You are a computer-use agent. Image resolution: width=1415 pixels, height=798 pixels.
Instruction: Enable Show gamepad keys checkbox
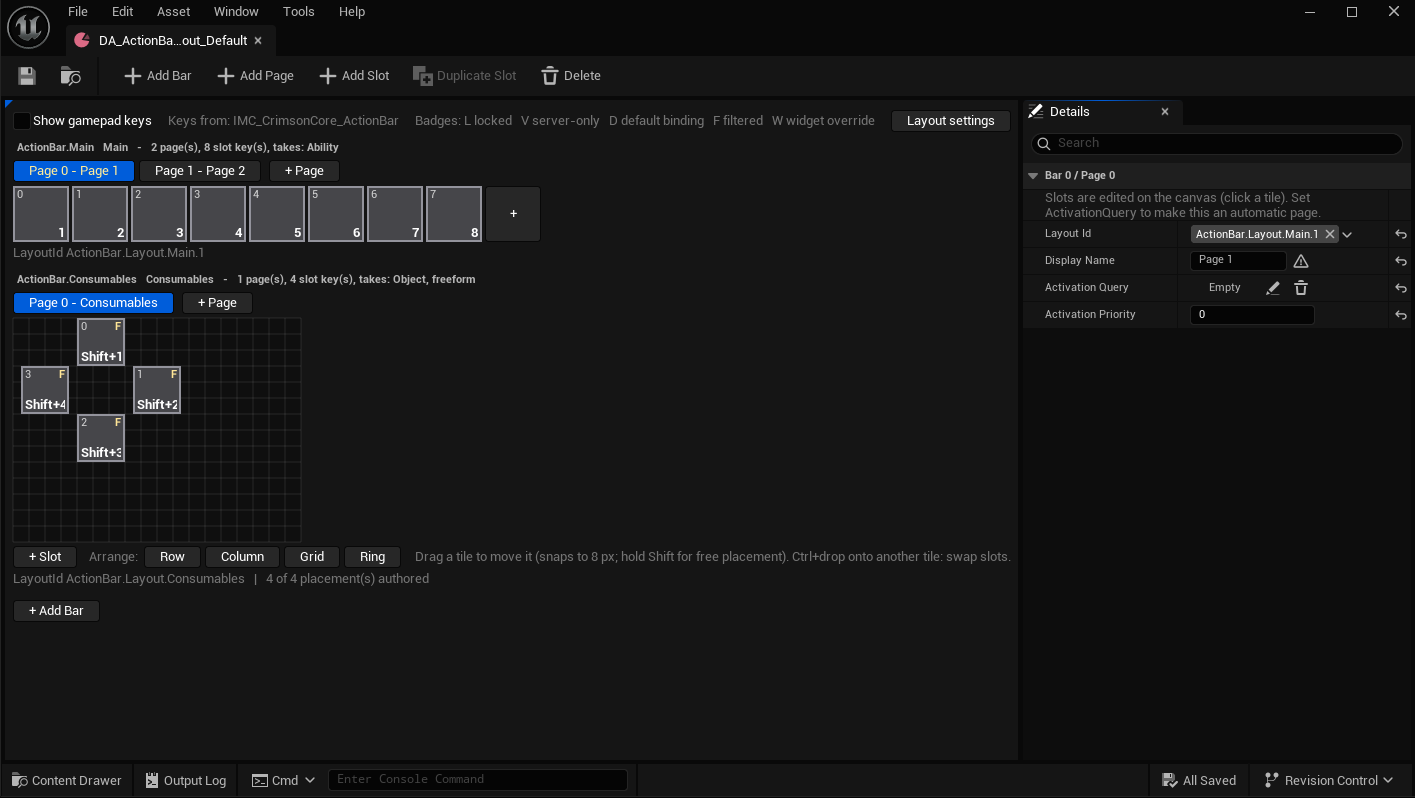21,121
